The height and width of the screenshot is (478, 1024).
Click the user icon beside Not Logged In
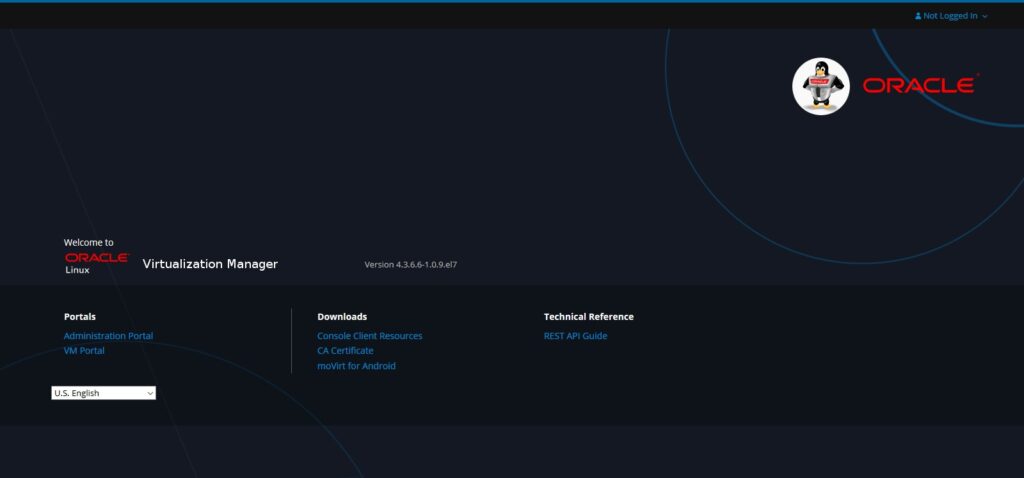coord(918,16)
